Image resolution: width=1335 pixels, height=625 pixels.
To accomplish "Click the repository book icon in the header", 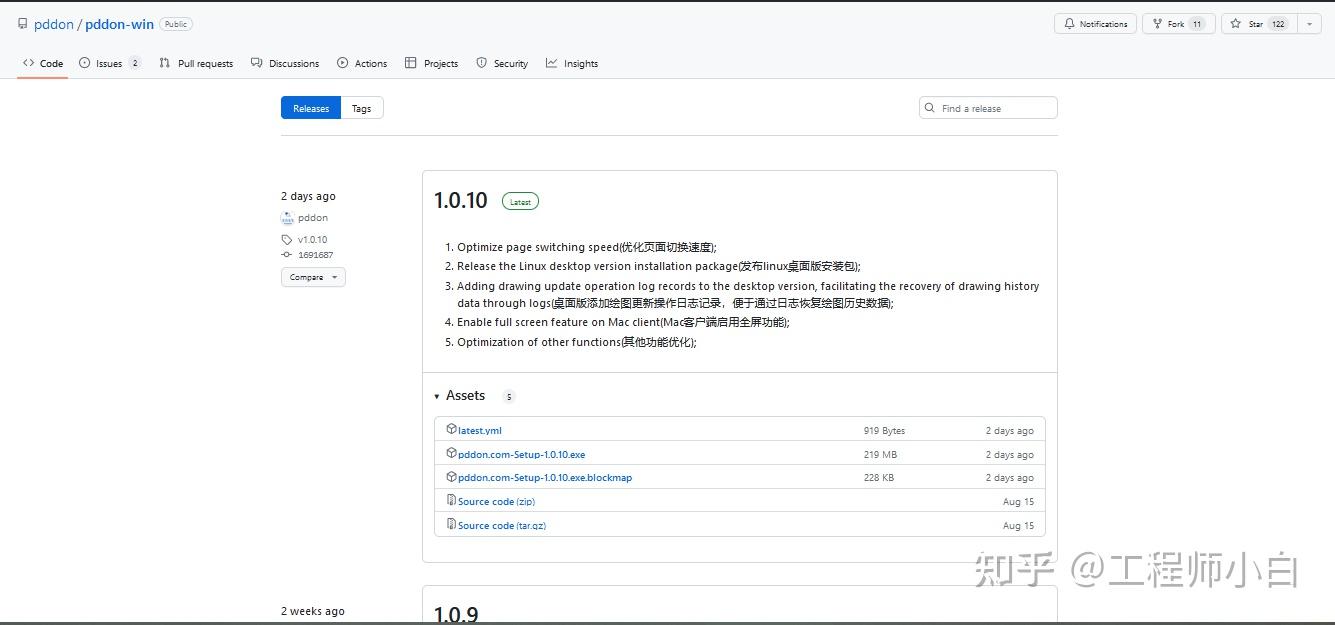I will 22,23.
